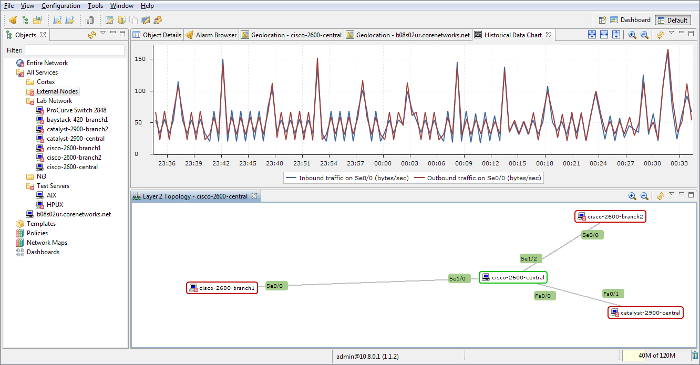Click the user manager toolbar icon
Screen dimensions: 700x365
click(x=158, y=20)
